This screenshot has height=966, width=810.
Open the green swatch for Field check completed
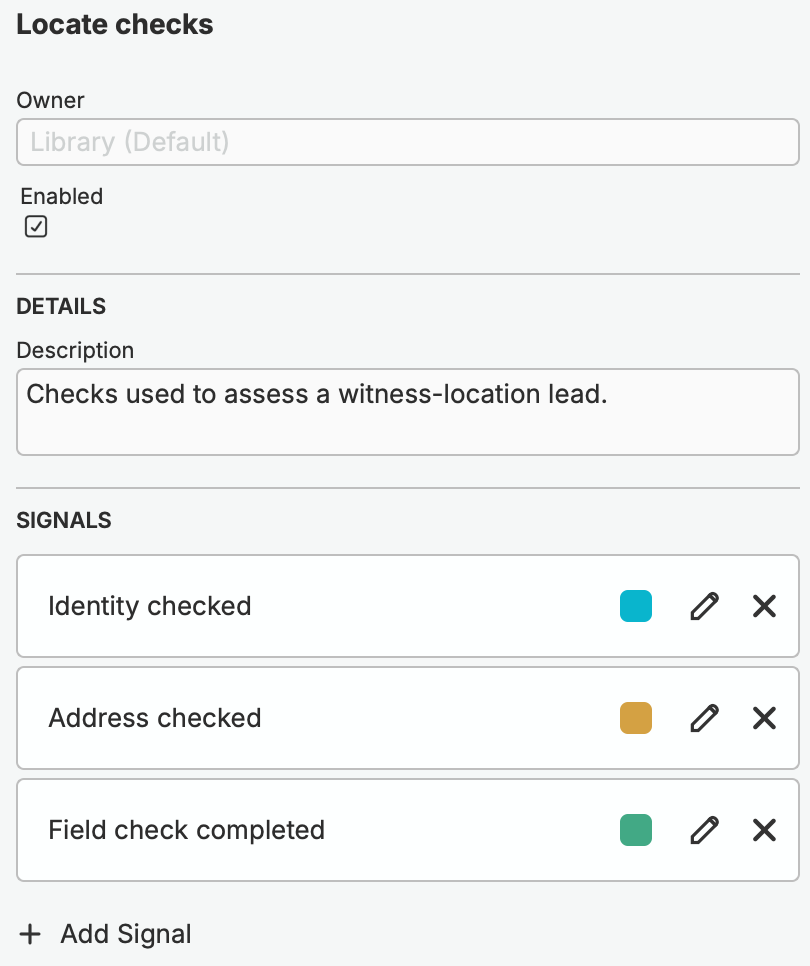click(x=636, y=830)
